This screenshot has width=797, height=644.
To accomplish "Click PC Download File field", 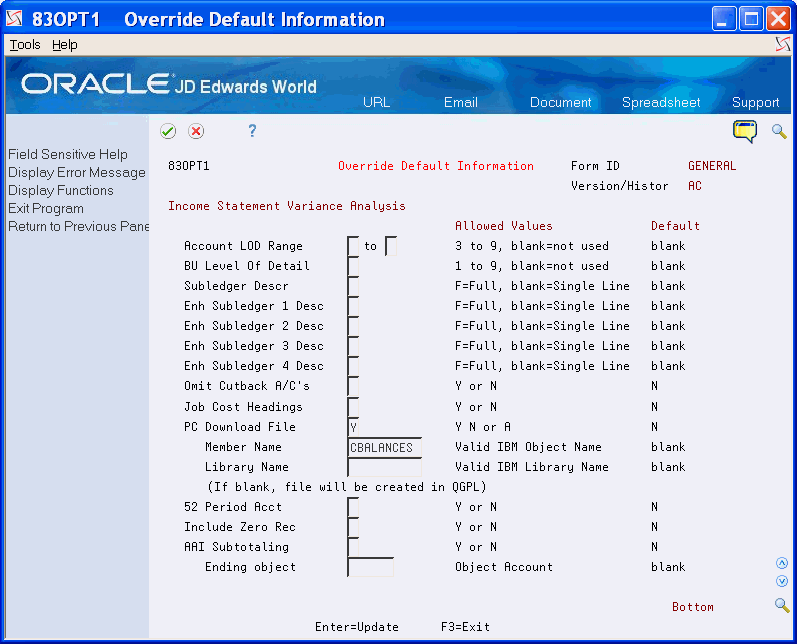I will pyautogui.click(x=353, y=427).
